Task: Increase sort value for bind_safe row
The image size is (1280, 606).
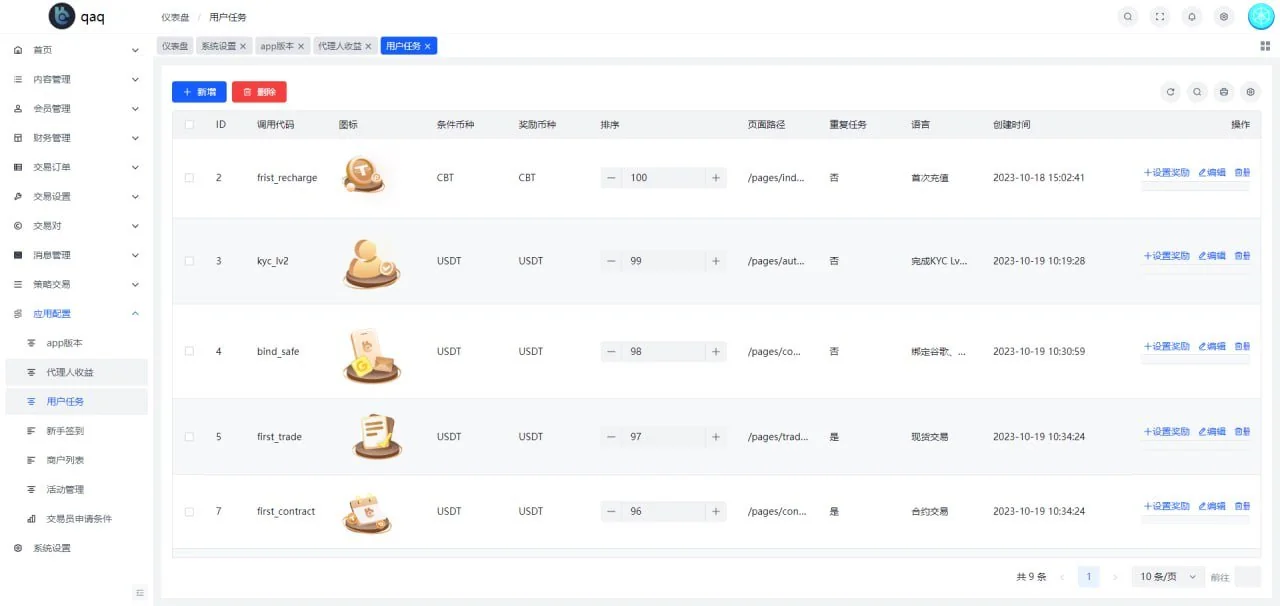Action: tap(715, 352)
